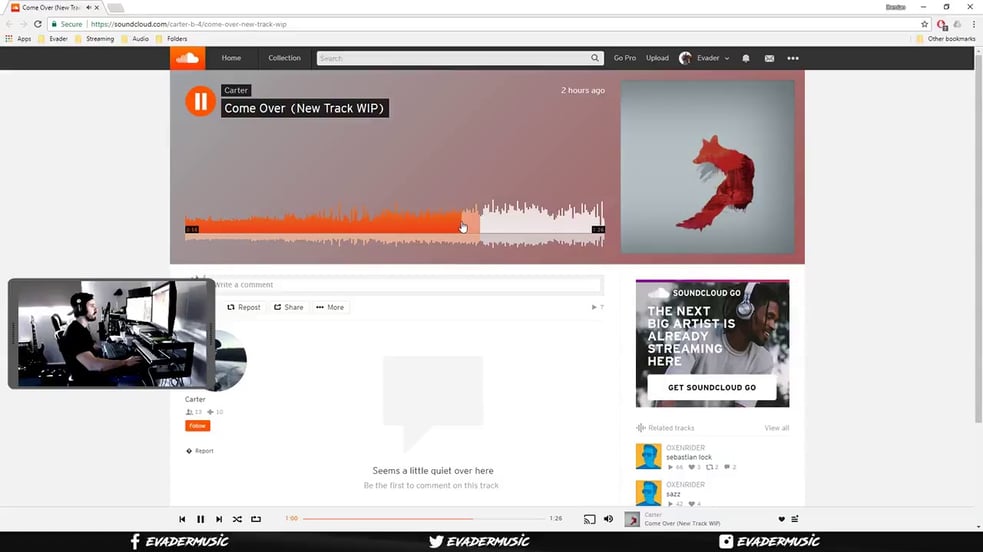This screenshot has width=983, height=552.
Task: Open the three-dot more menu in header
Action: pyautogui.click(x=793, y=58)
